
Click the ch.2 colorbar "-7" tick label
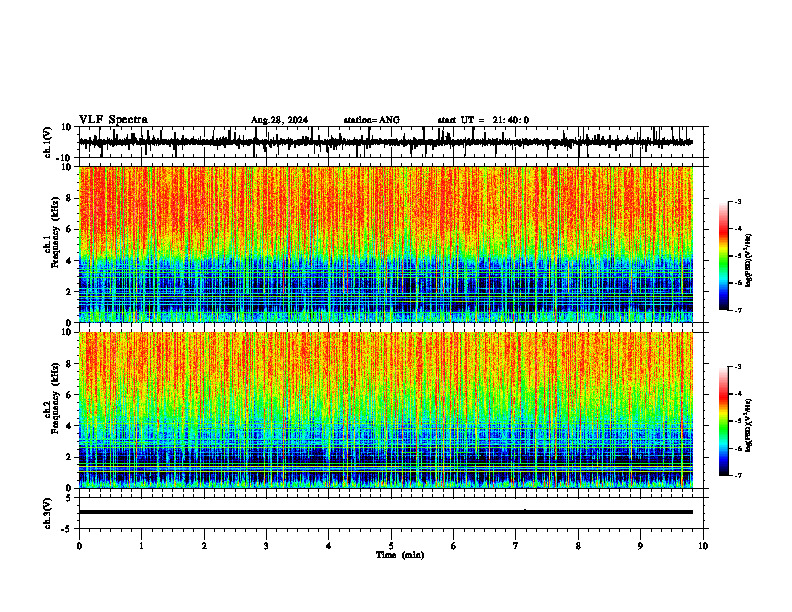coord(738,475)
